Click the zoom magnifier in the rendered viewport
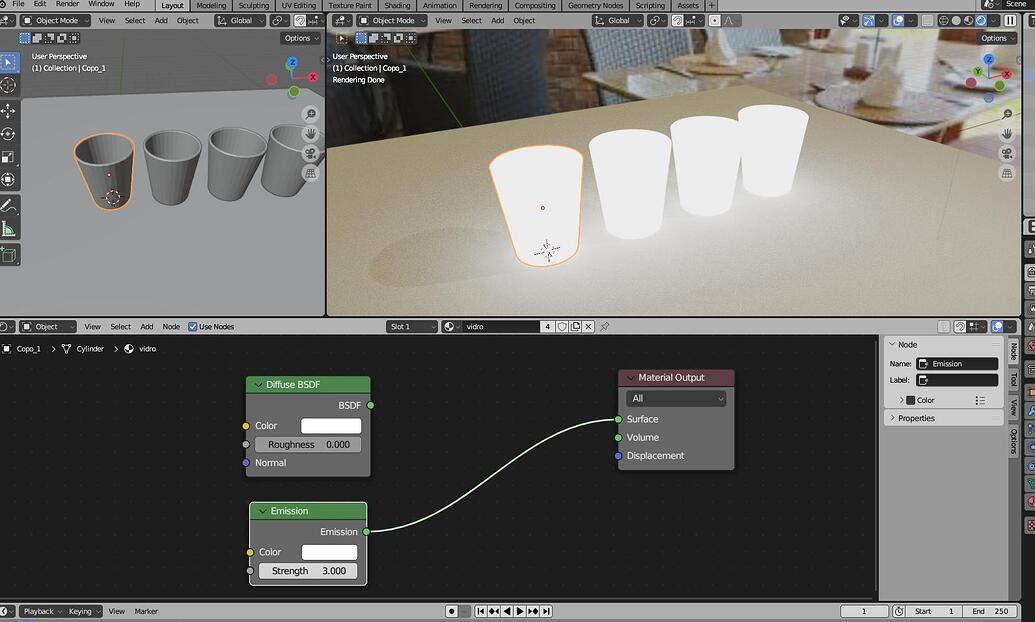Screen dimensions: 1035x622 (x=1007, y=114)
